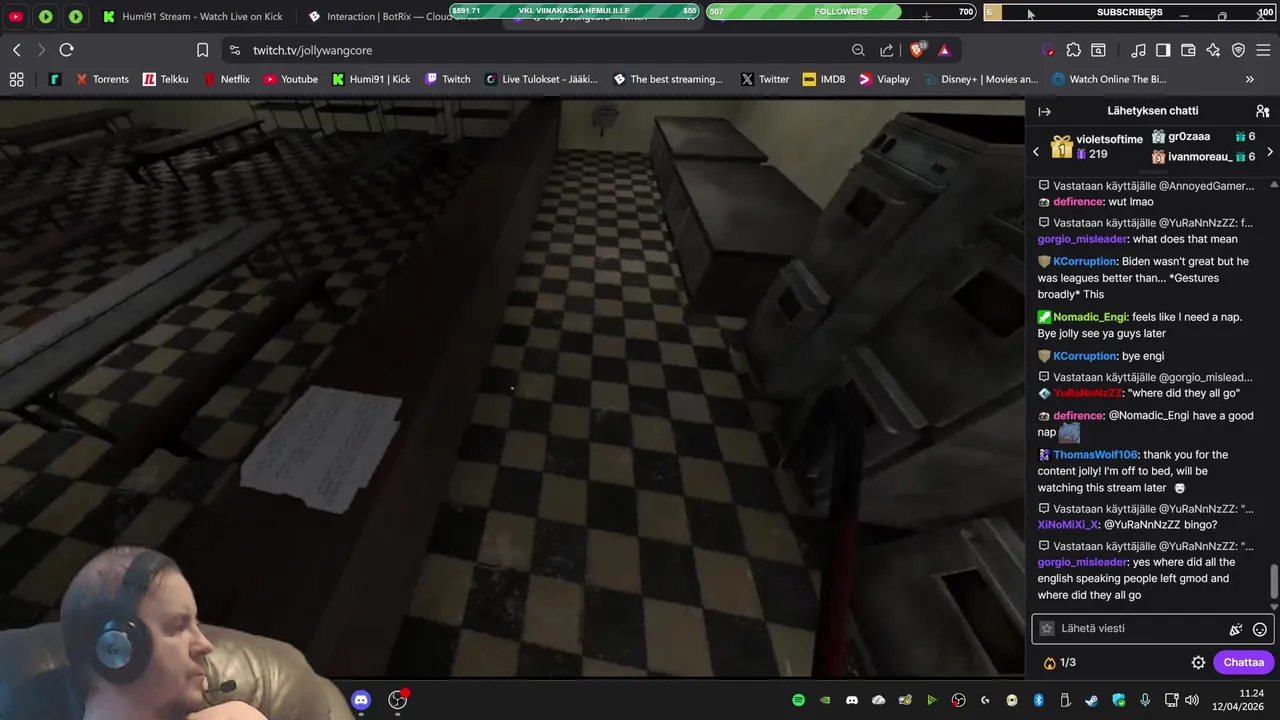Focus the Lähetä viesti chat input
Screen dimensions: 1280x720
1130,629
